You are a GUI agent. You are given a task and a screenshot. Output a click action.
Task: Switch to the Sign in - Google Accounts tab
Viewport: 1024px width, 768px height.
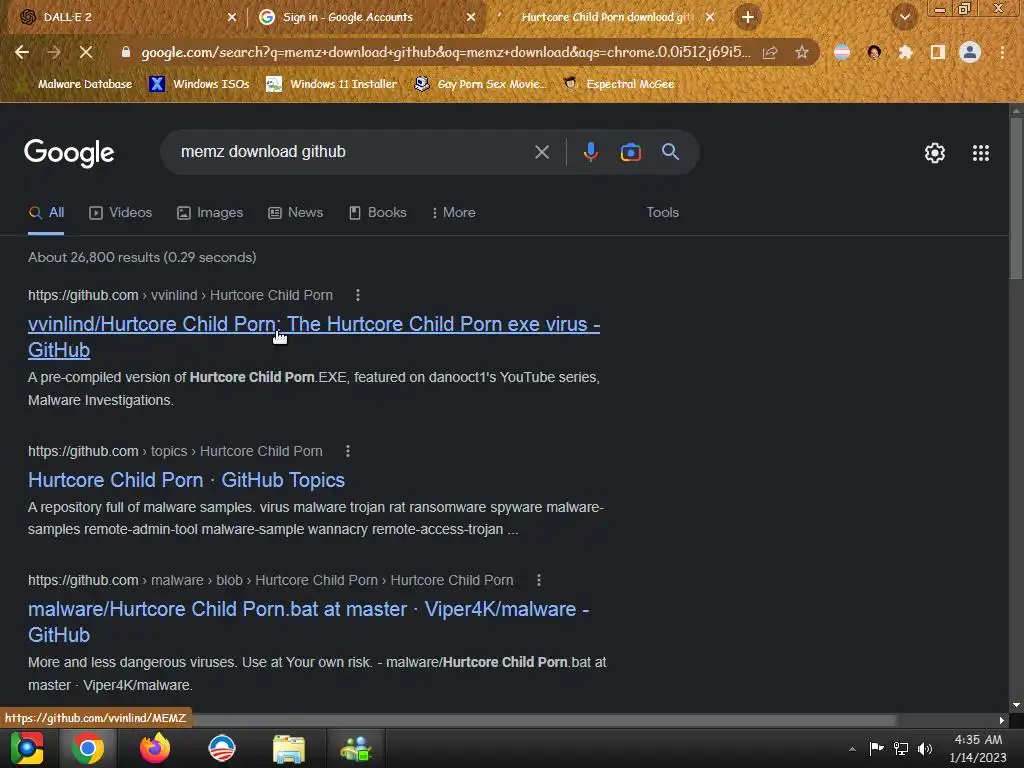(367, 17)
